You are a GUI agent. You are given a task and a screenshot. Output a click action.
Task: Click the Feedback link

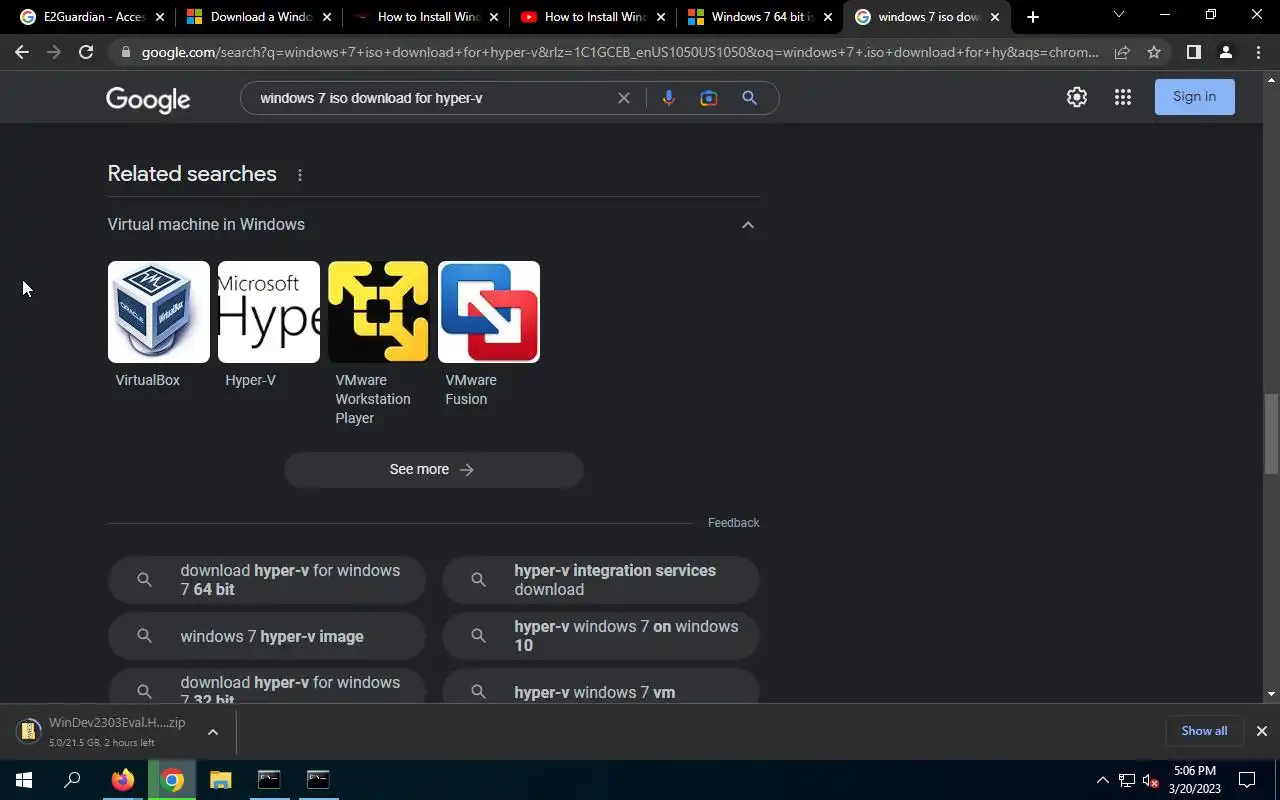click(x=733, y=523)
